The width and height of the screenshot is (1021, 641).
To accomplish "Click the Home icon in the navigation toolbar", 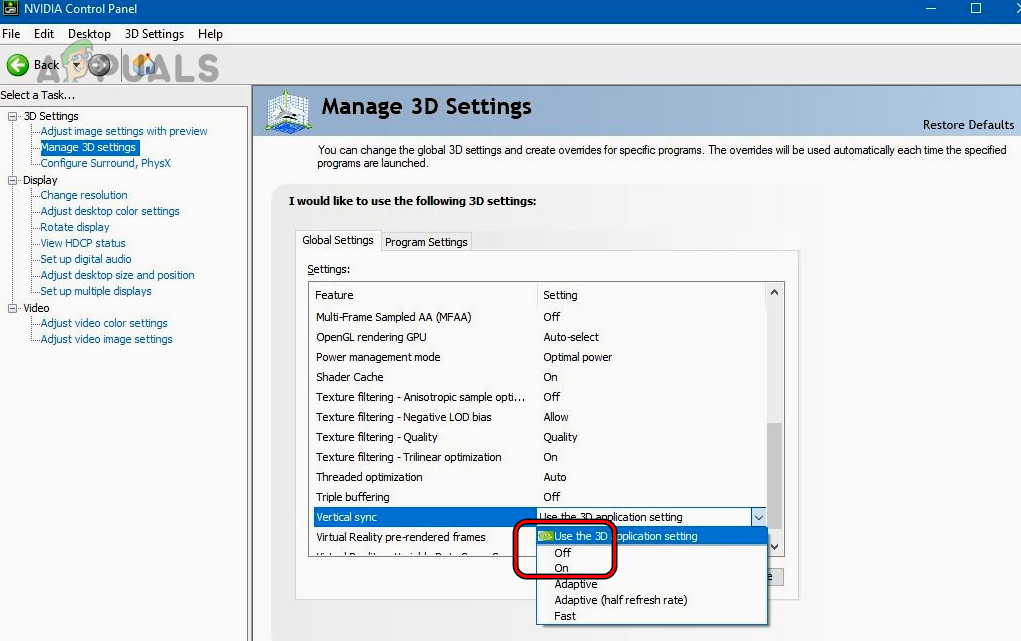I will (144, 65).
